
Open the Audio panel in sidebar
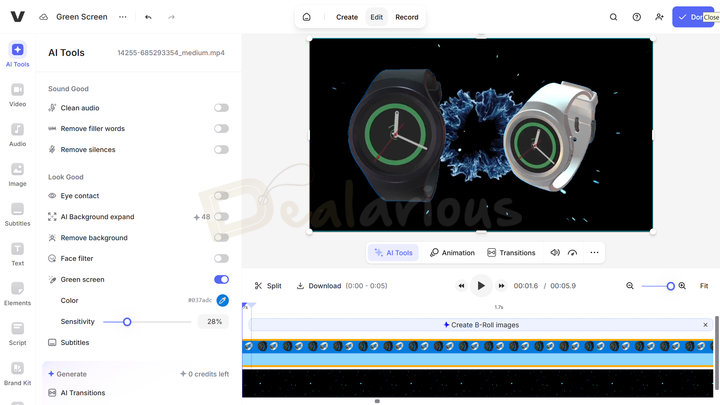(x=18, y=134)
